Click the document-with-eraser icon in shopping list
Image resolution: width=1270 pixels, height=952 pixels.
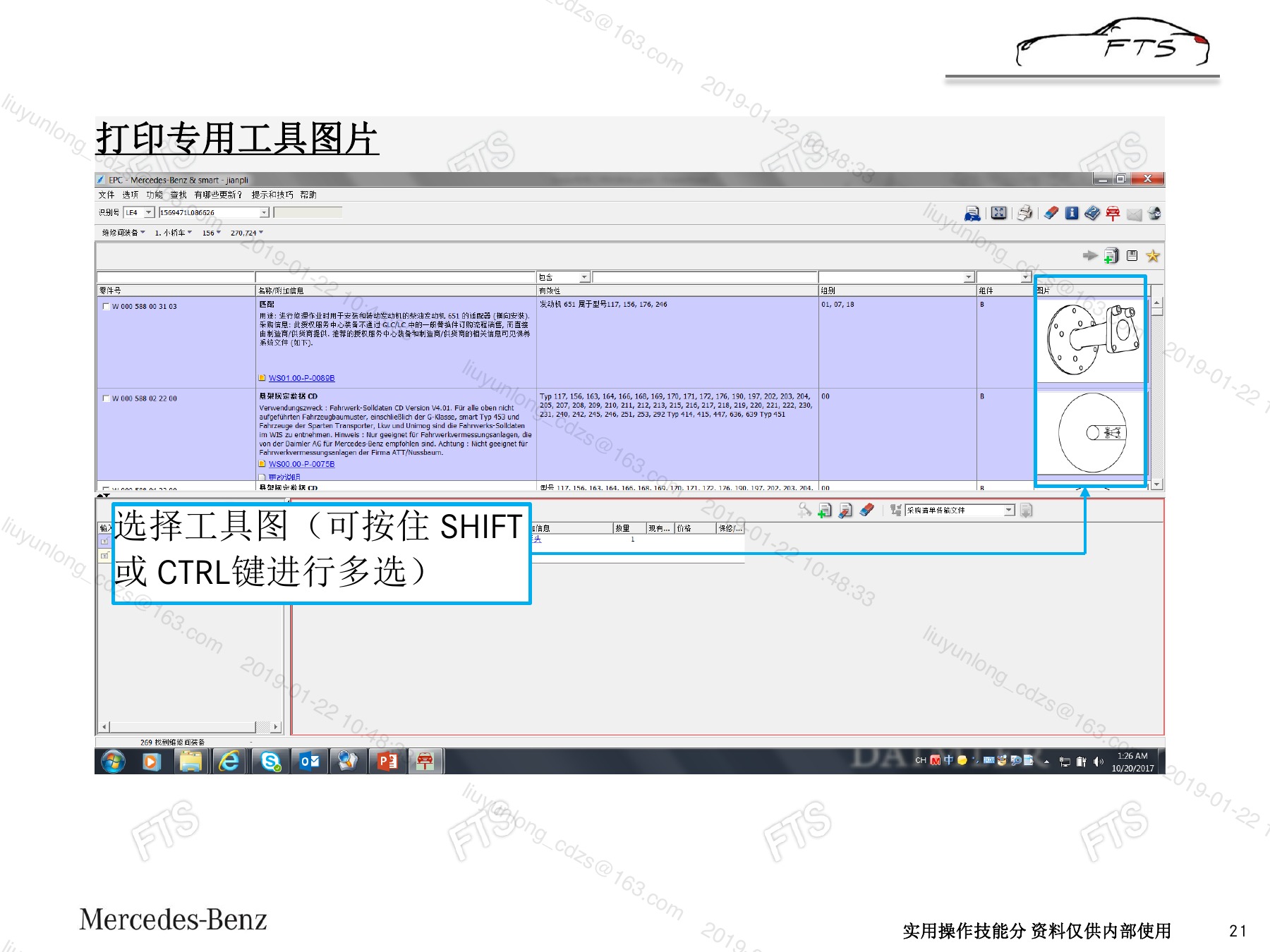coord(845,510)
